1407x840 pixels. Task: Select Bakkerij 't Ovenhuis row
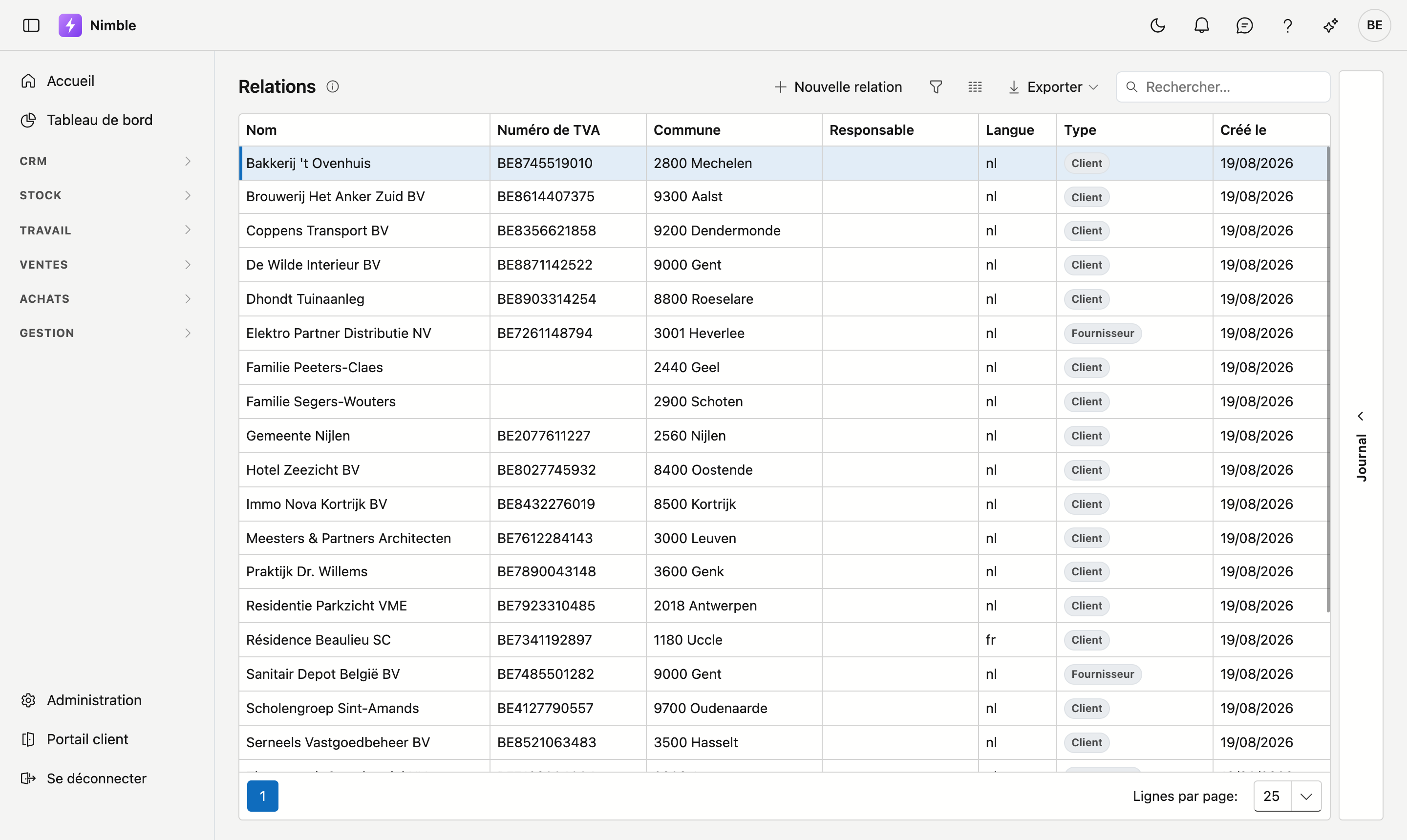click(784, 163)
